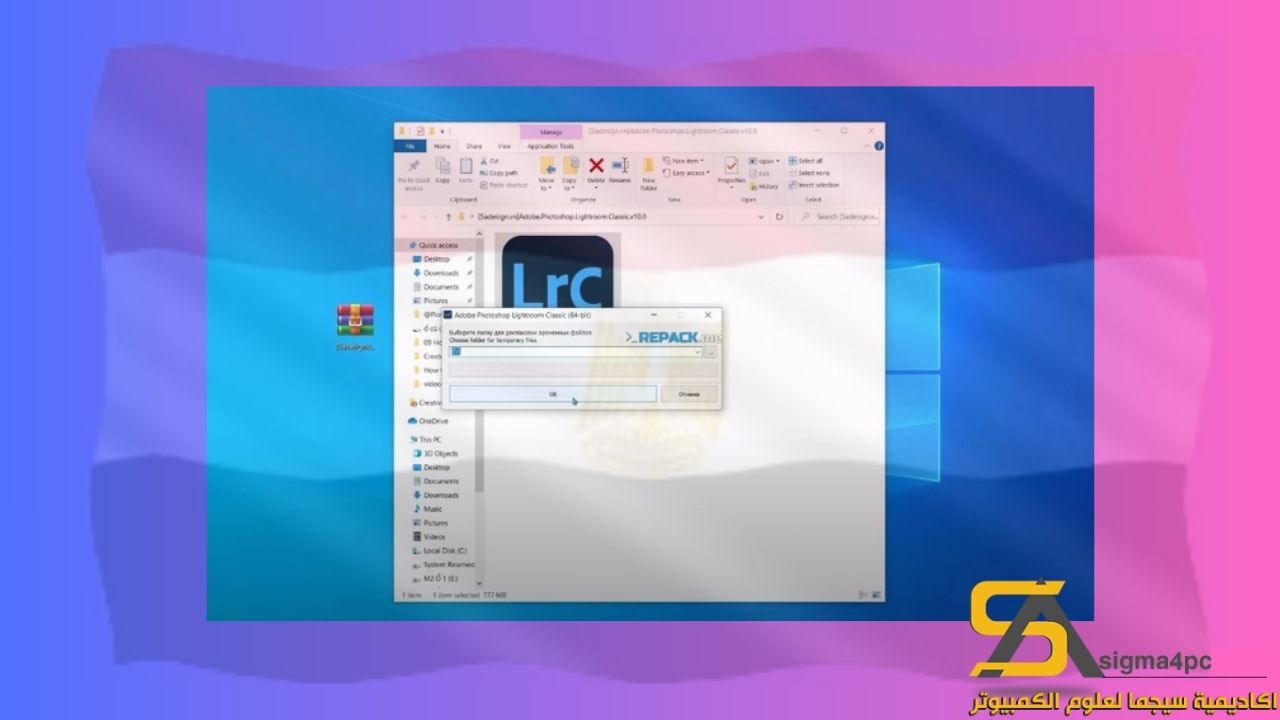Click the browse ellipsis button in dialog
Viewport: 1280px width, 720px height.
tap(711, 352)
